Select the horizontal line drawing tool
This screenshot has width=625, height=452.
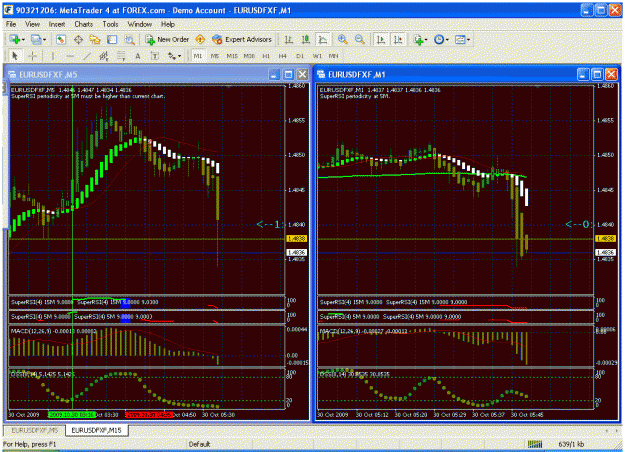pos(70,56)
